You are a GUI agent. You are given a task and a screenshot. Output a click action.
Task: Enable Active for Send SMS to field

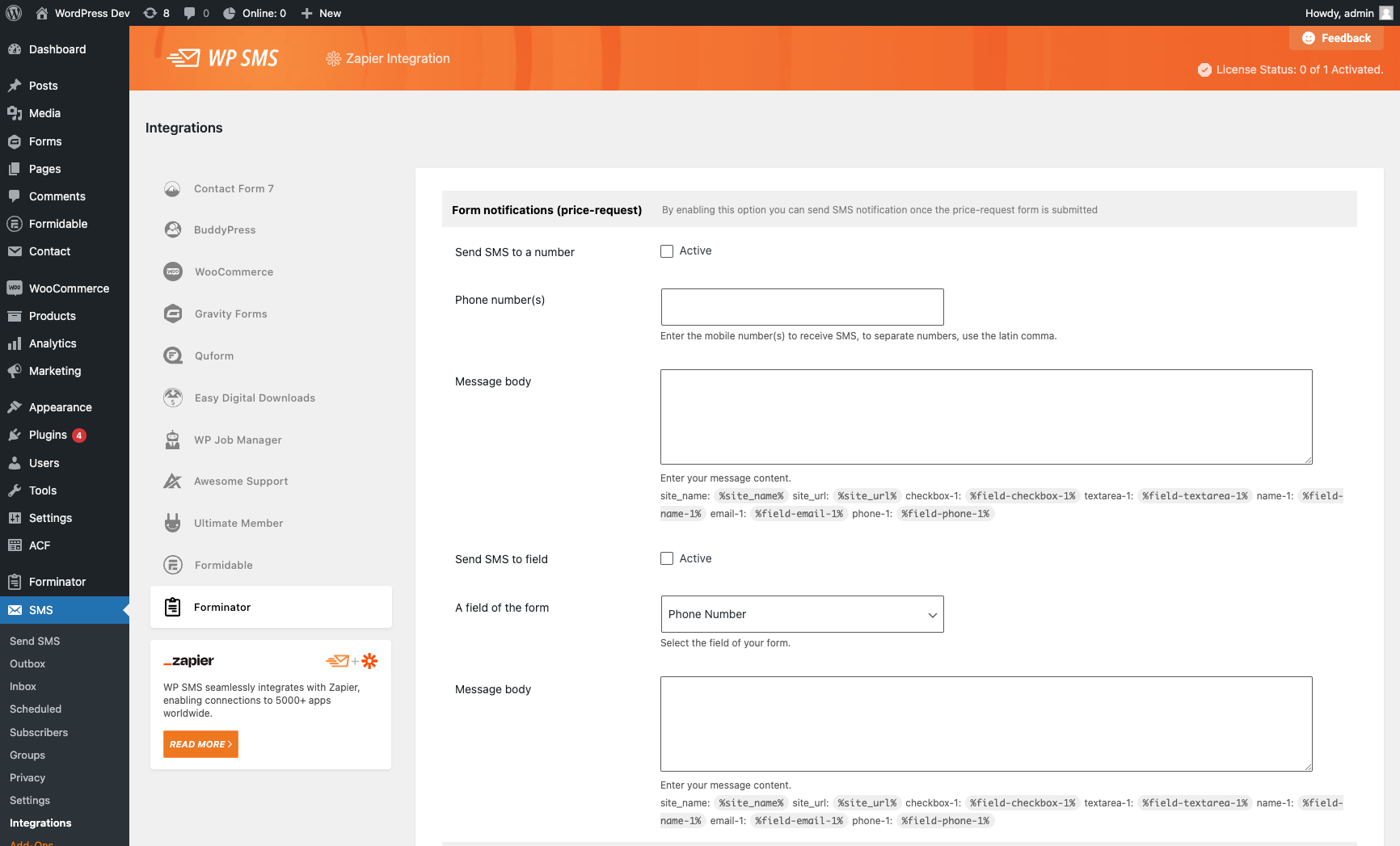(x=667, y=558)
